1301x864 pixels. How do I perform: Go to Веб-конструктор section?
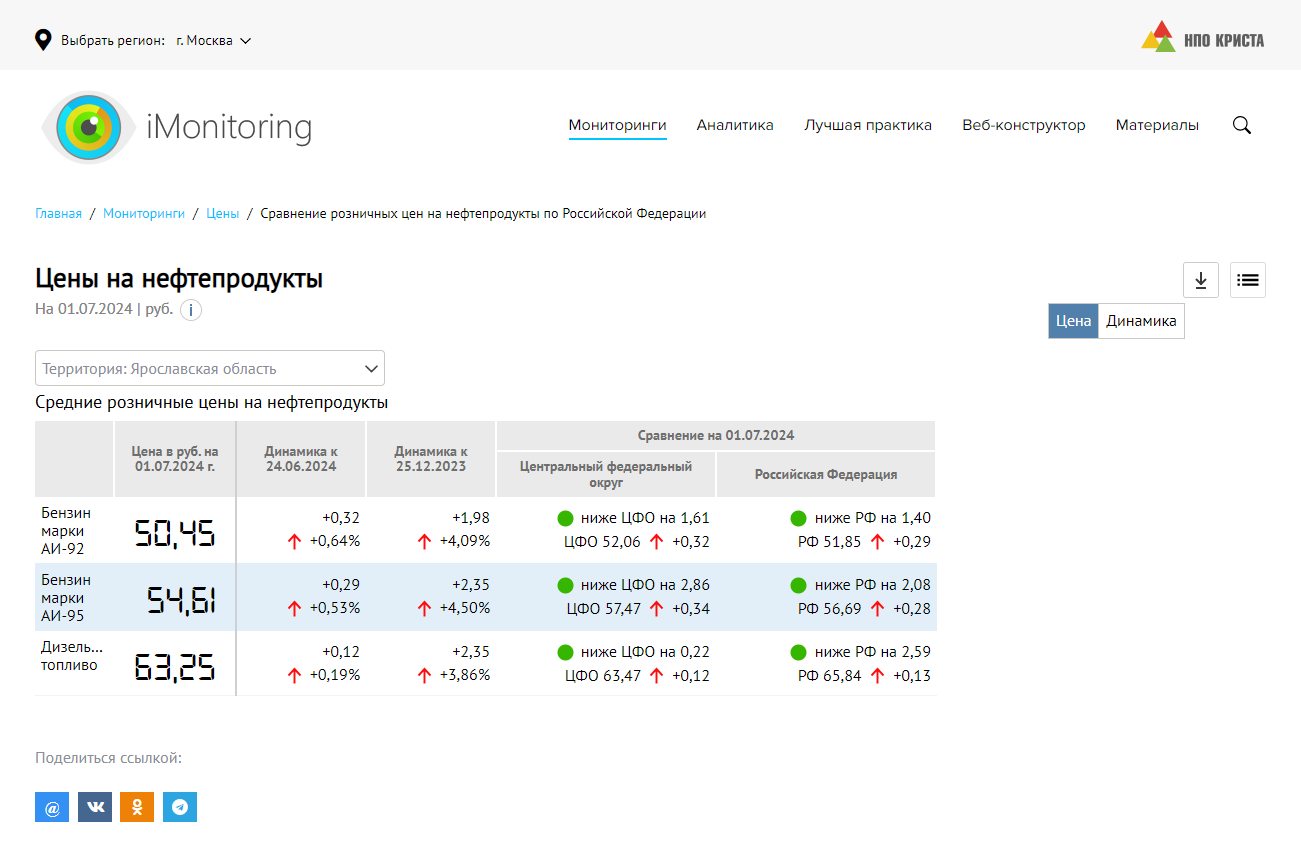coord(1023,126)
